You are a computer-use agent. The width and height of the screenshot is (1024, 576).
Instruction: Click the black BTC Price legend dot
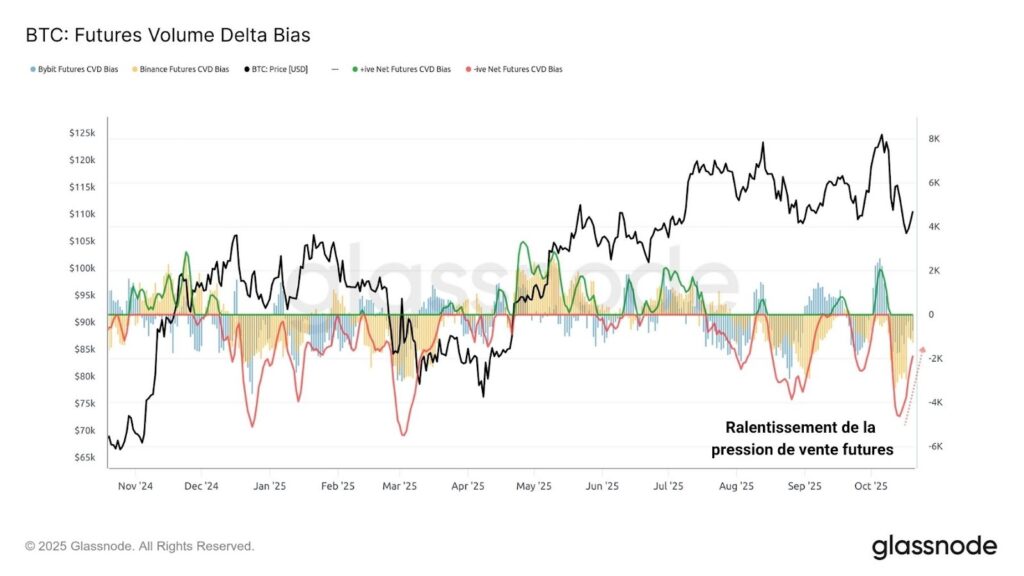(x=245, y=70)
